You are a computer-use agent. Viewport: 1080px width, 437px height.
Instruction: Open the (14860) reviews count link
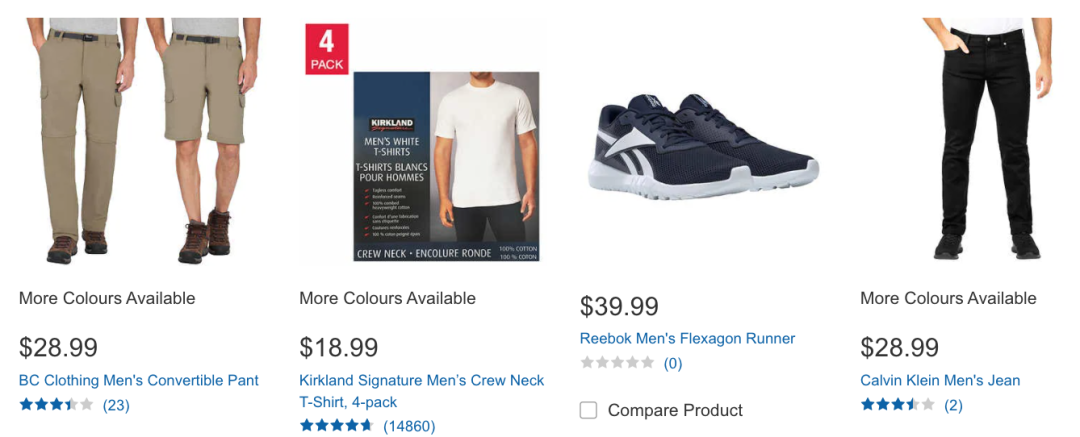click(408, 426)
